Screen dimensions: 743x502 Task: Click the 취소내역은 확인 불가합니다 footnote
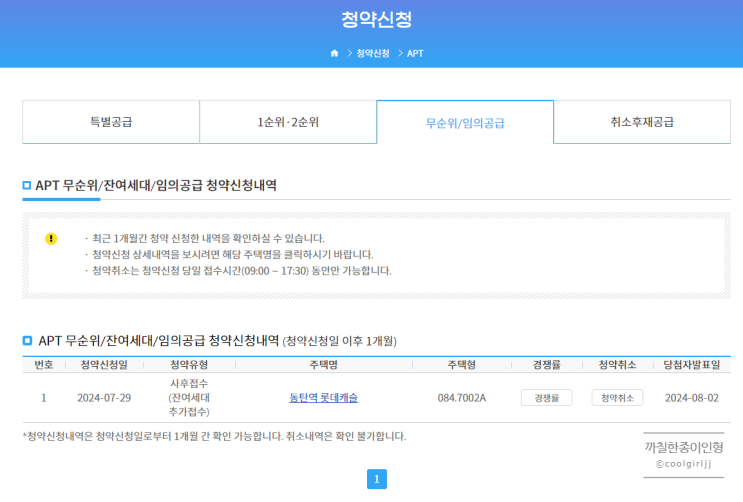(345, 436)
